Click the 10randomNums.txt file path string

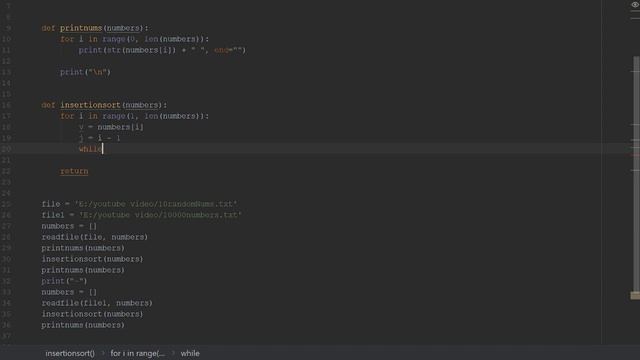(156, 204)
